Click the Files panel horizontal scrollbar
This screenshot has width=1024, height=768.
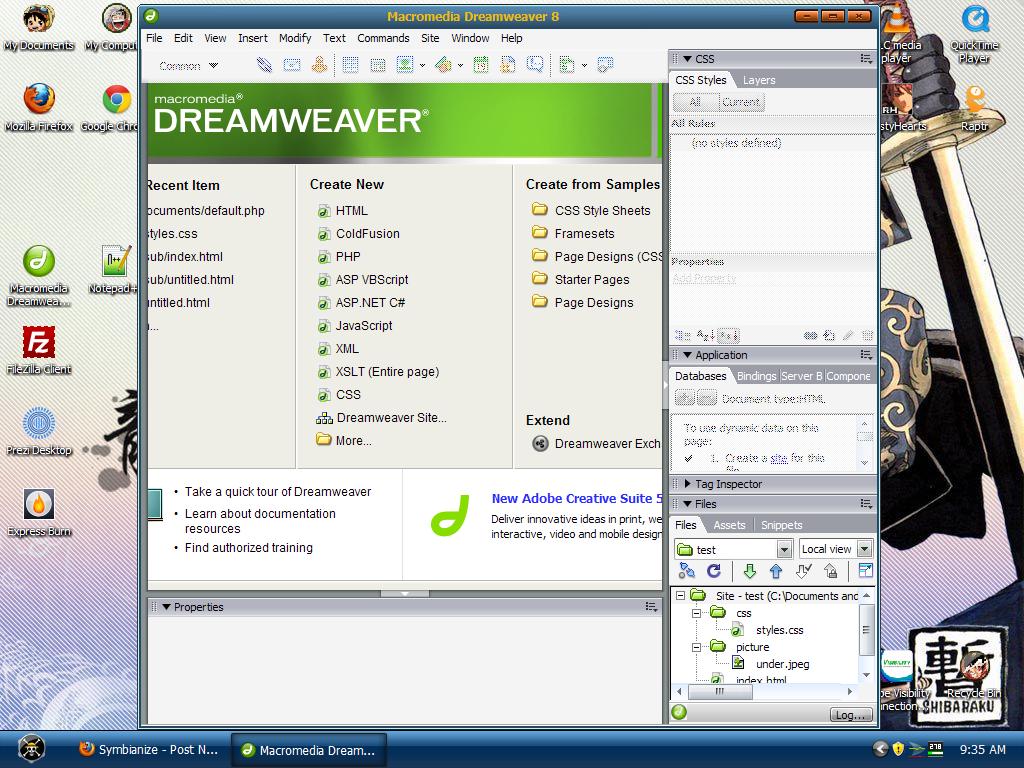click(720, 691)
